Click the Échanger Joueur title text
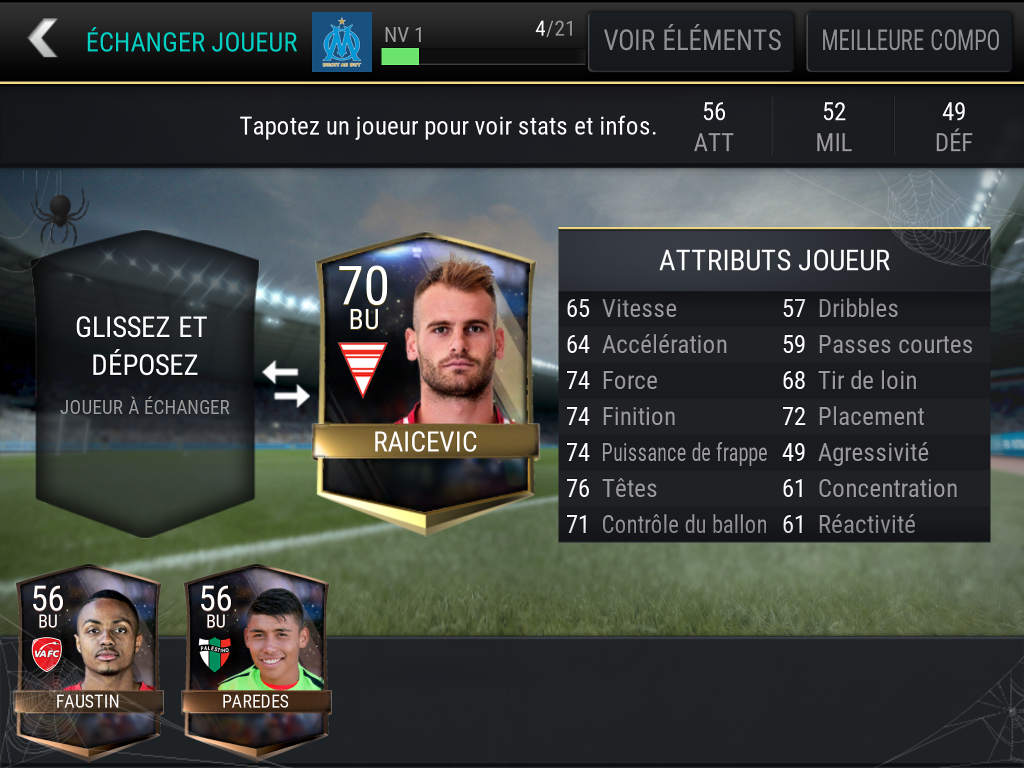Viewport: 1024px width, 768px height. tap(192, 42)
